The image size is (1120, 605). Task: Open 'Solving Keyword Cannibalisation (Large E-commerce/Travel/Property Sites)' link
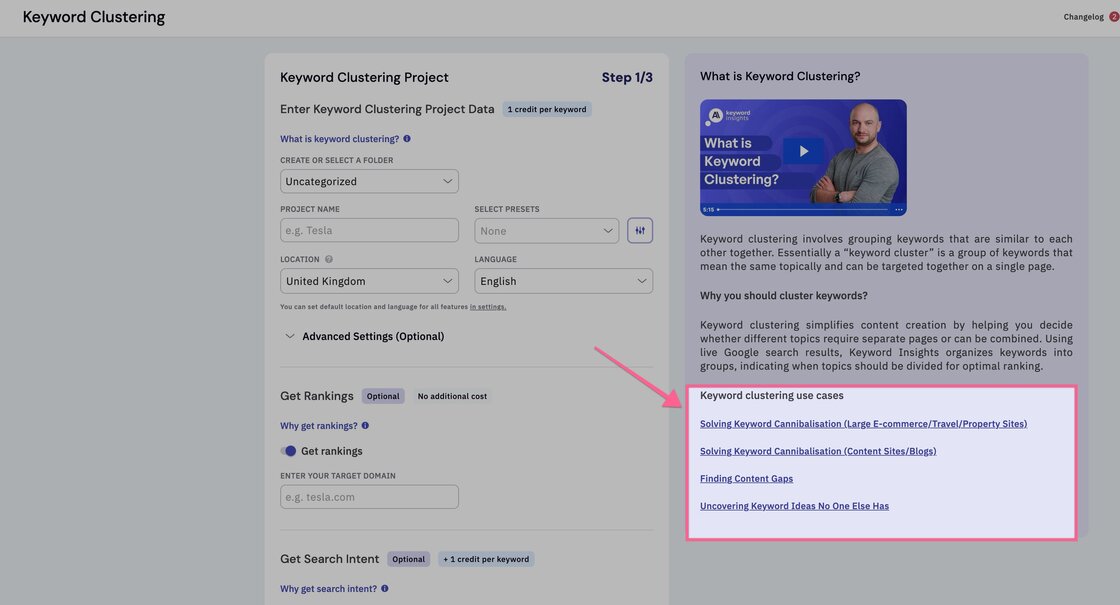[x=864, y=424]
